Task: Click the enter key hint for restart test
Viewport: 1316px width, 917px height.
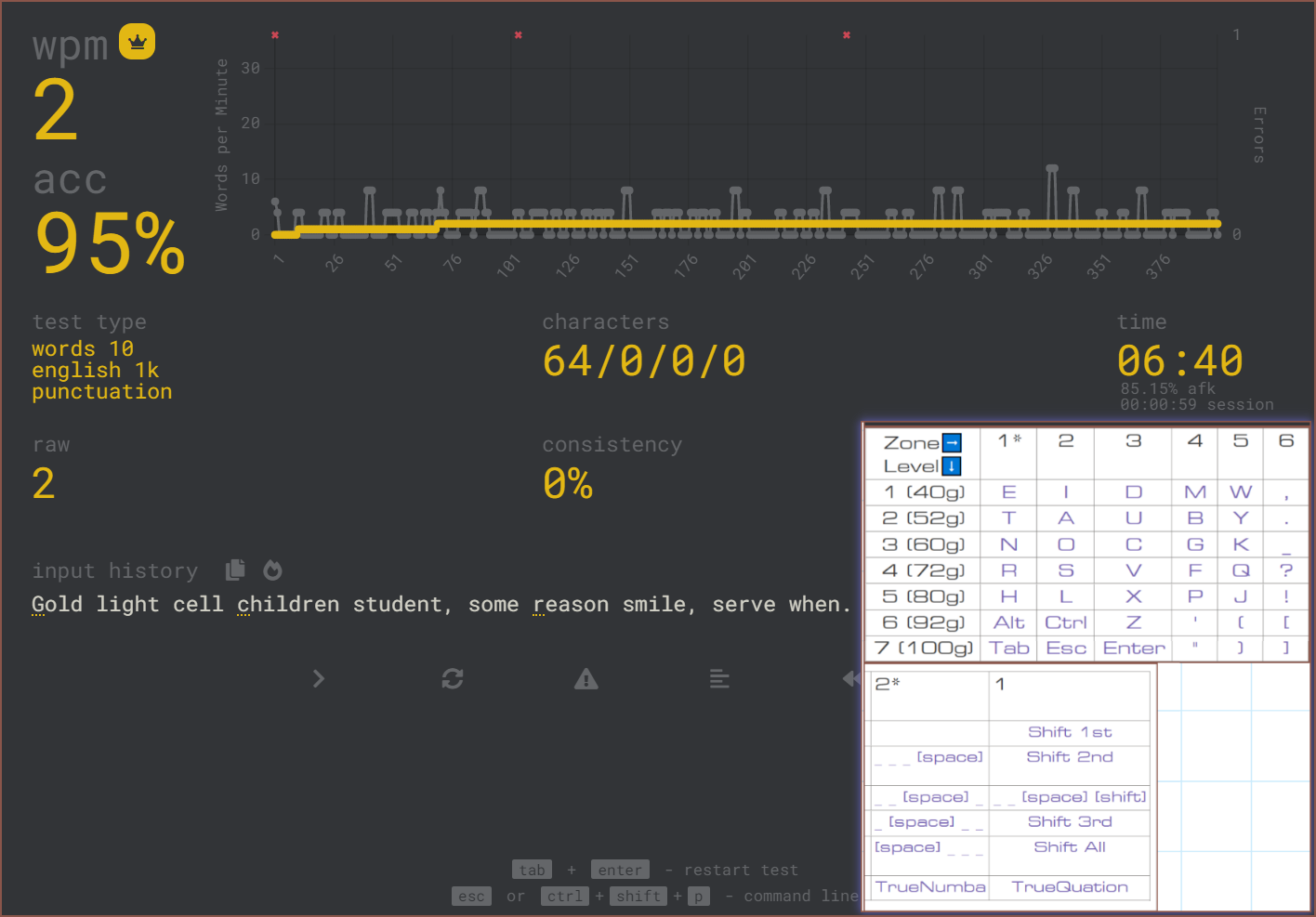Action: [x=620, y=870]
